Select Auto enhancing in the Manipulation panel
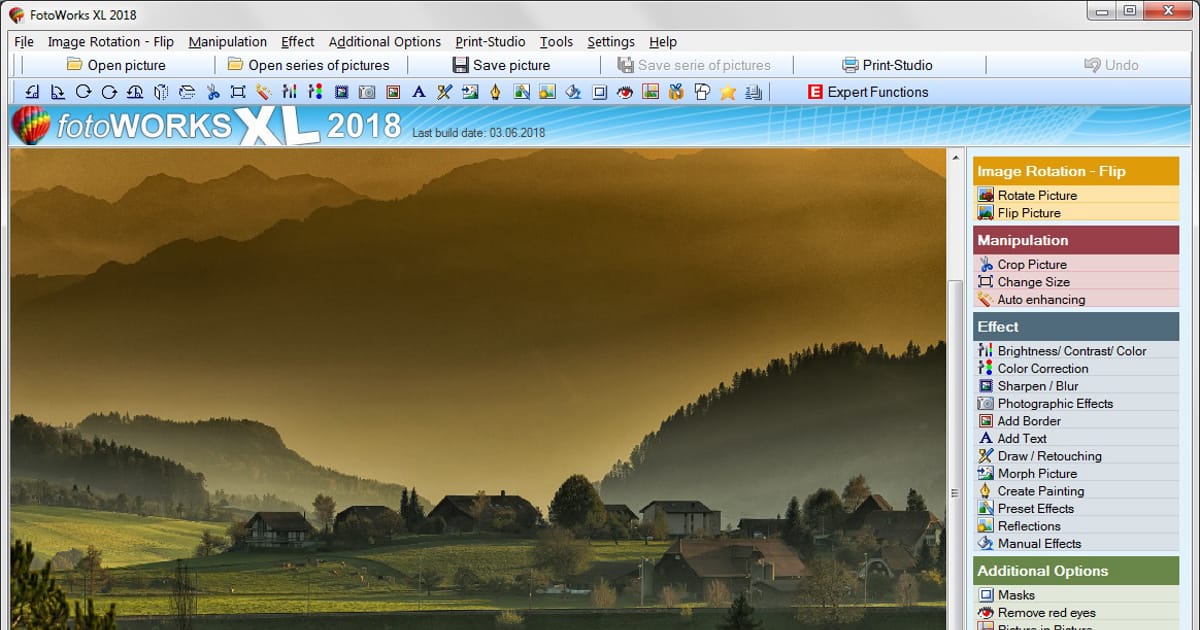This screenshot has width=1200, height=630. tap(1040, 299)
